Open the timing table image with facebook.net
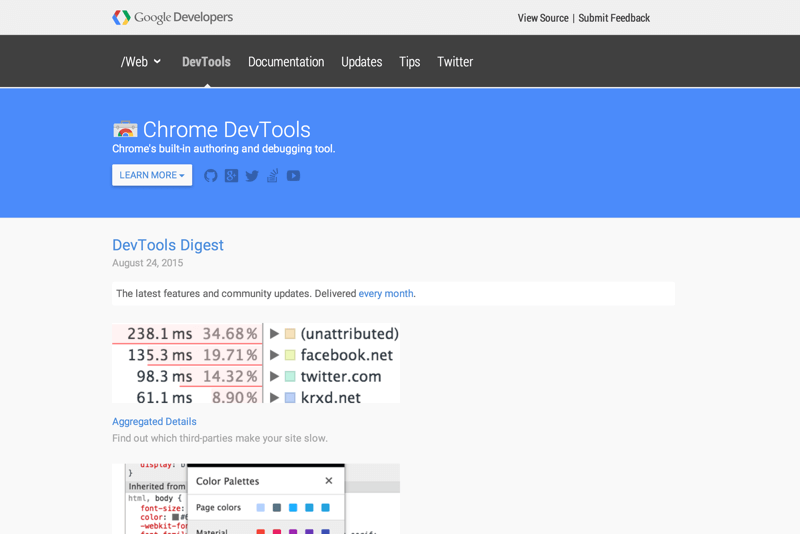This screenshot has width=800, height=534. coord(256,363)
